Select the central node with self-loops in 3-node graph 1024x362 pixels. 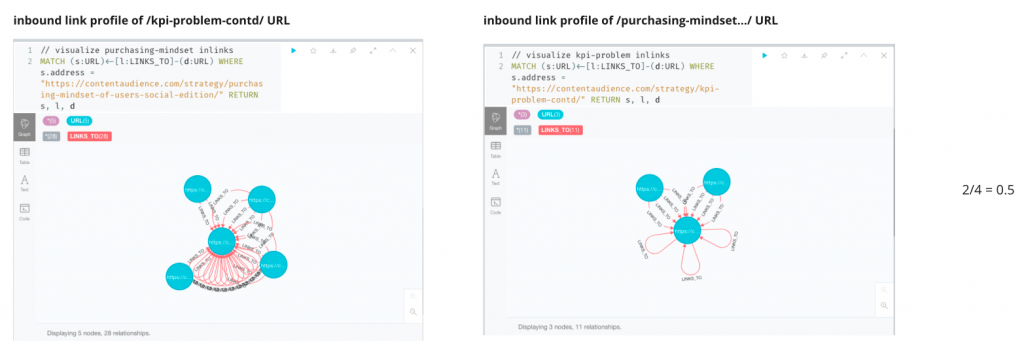coord(688,231)
